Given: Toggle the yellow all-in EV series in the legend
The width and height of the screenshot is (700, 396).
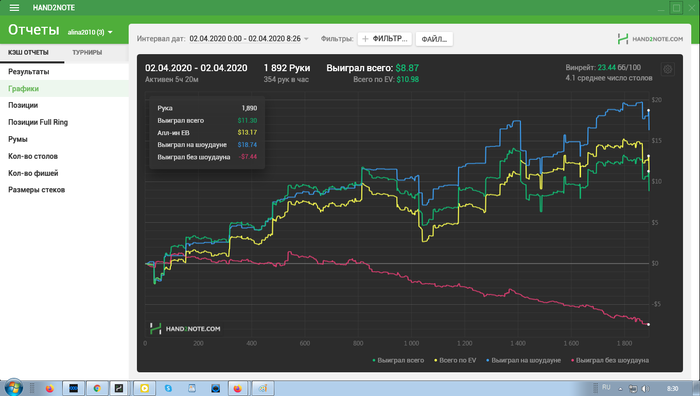Looking at the screenshot, I should (x=455, y=360).
